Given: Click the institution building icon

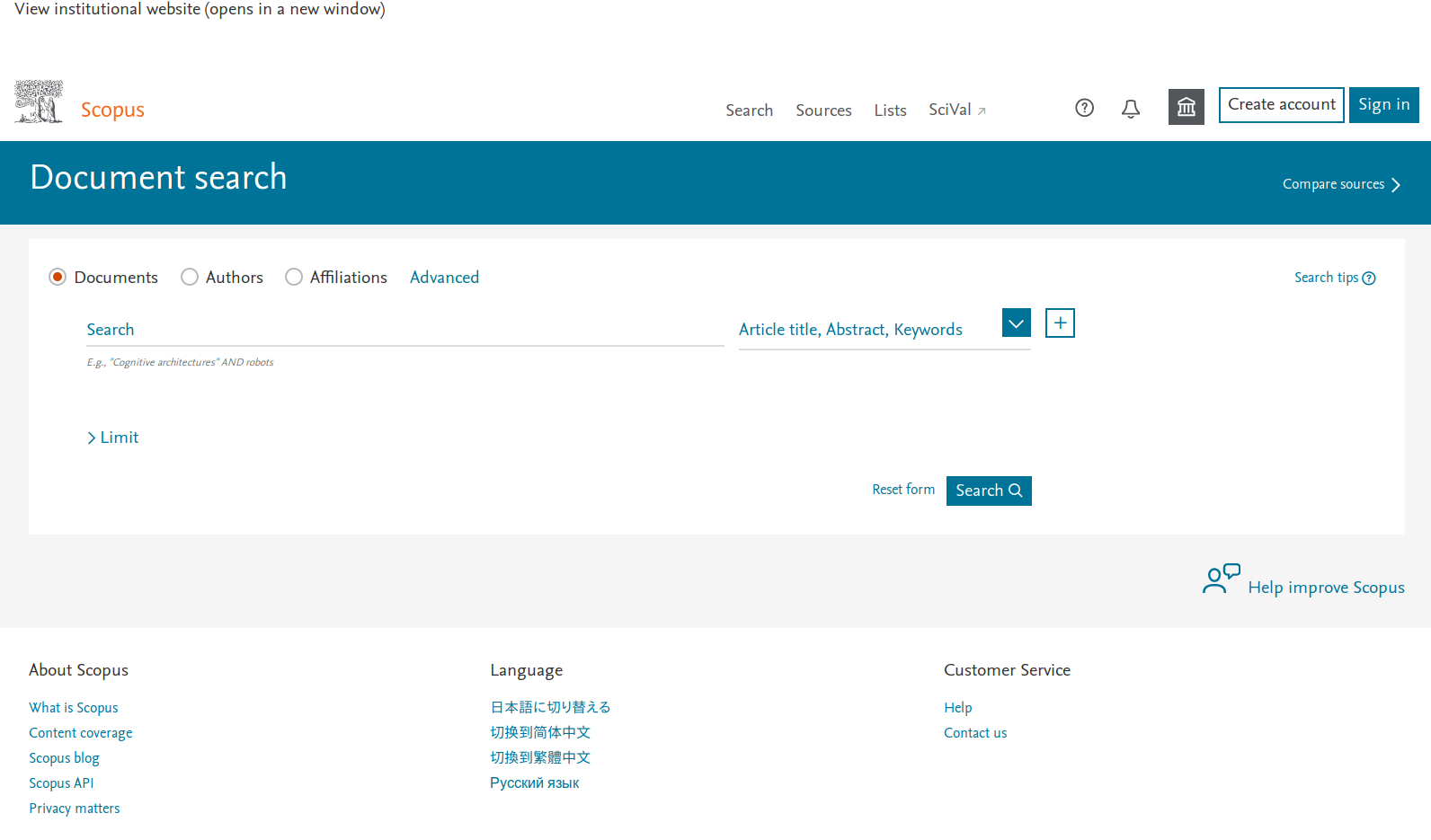Looking at the screenshot, I should 1186,108.
